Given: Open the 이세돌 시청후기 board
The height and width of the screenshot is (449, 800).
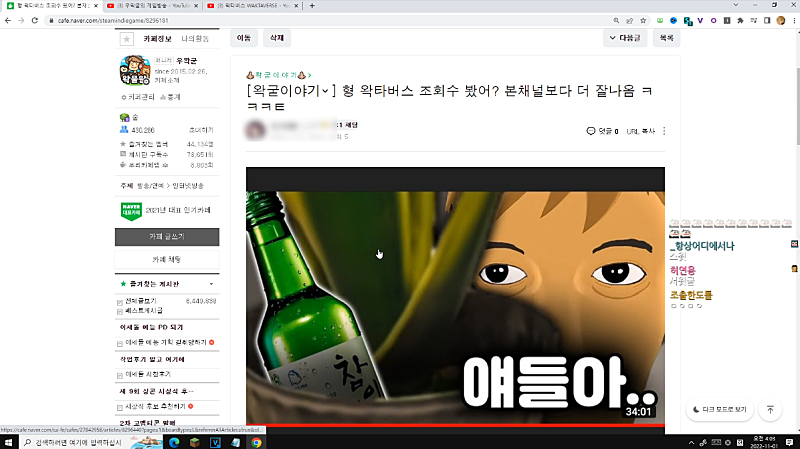Looking at the screenshot, I should tap(148, 375).
